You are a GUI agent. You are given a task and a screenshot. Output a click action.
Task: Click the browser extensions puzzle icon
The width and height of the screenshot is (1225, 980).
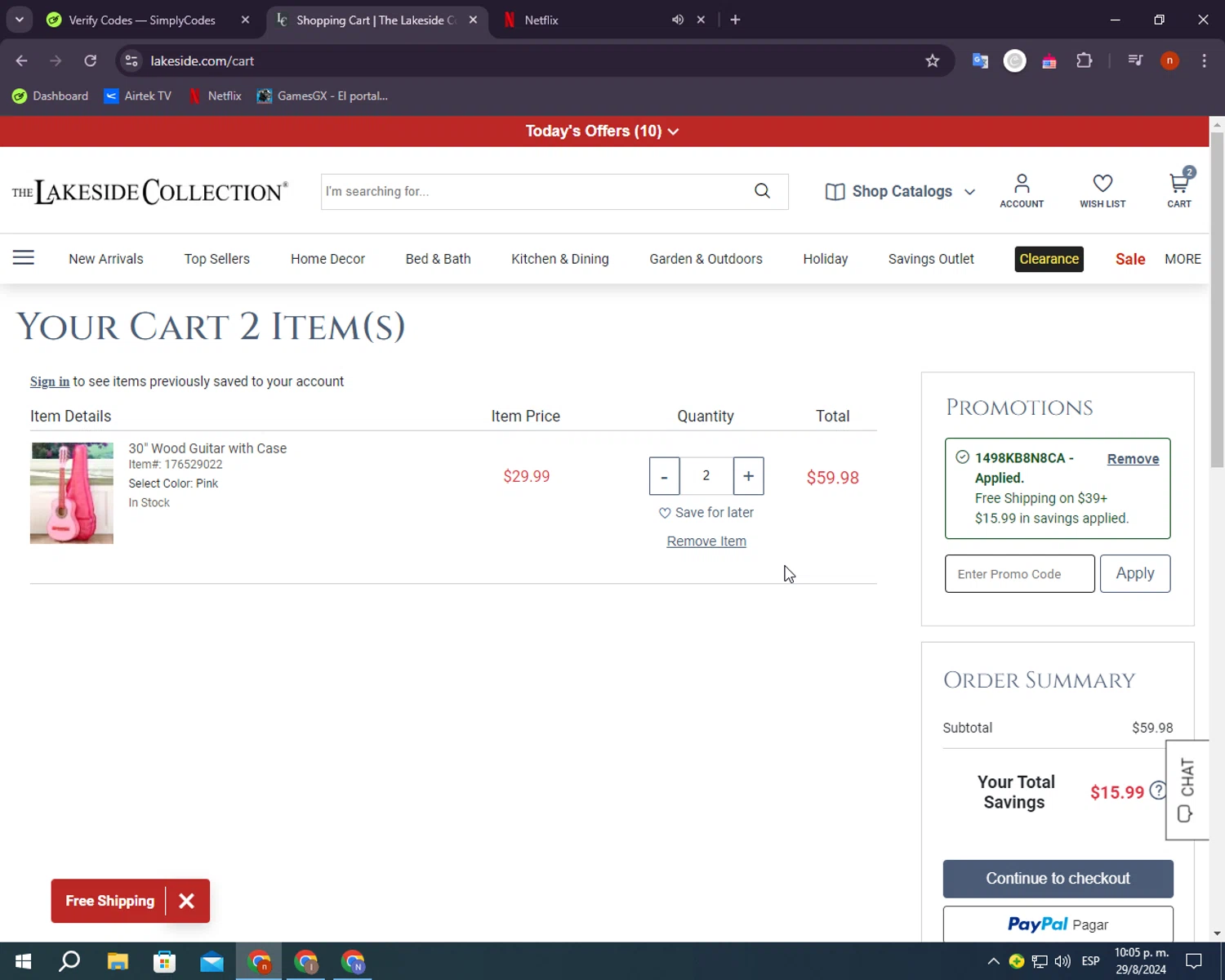1085,60
